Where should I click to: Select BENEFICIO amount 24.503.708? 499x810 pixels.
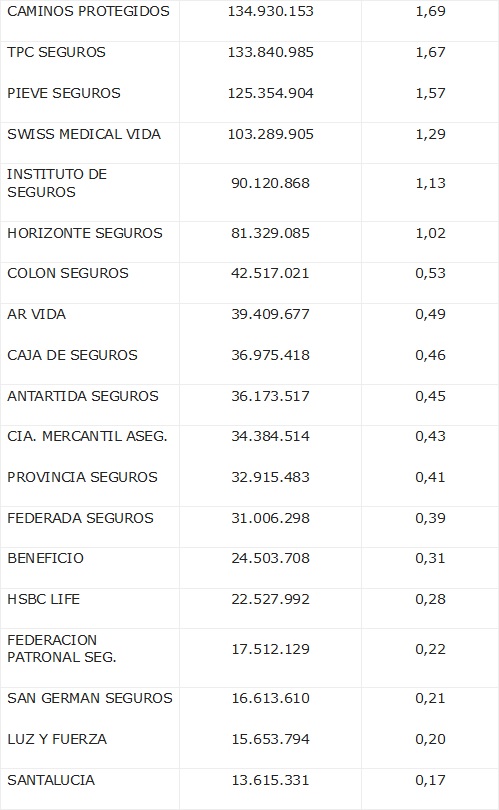pyautogui.click(x=270, y=558)
